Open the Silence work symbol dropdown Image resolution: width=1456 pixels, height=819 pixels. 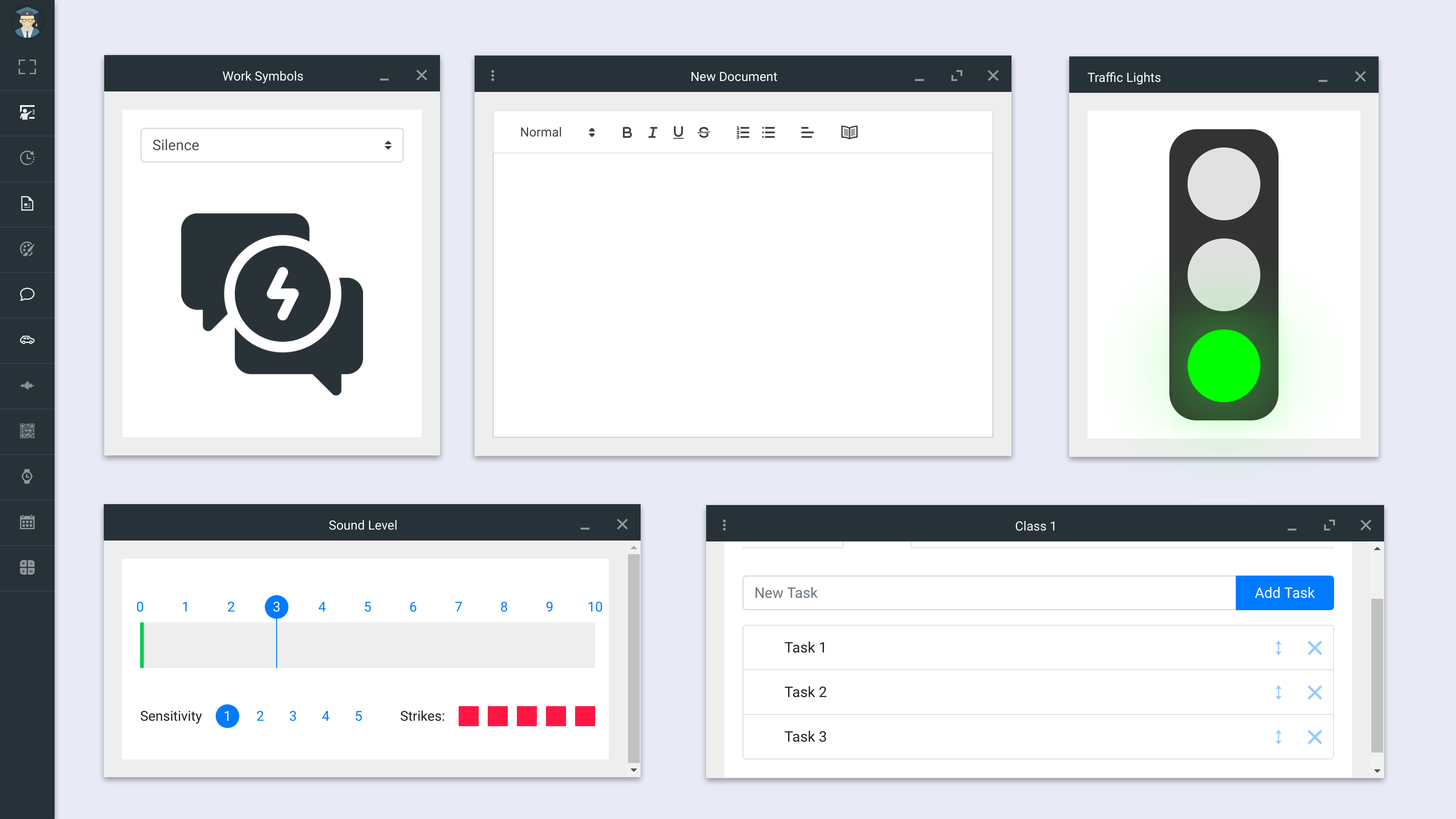tap(272, 145)
